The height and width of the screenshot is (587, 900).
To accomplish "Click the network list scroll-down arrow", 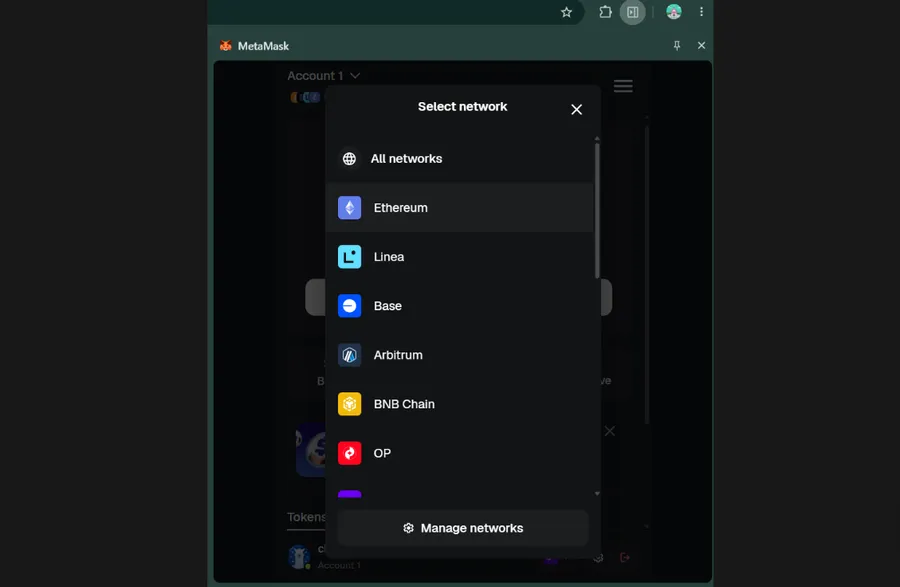I will point(597,493).
